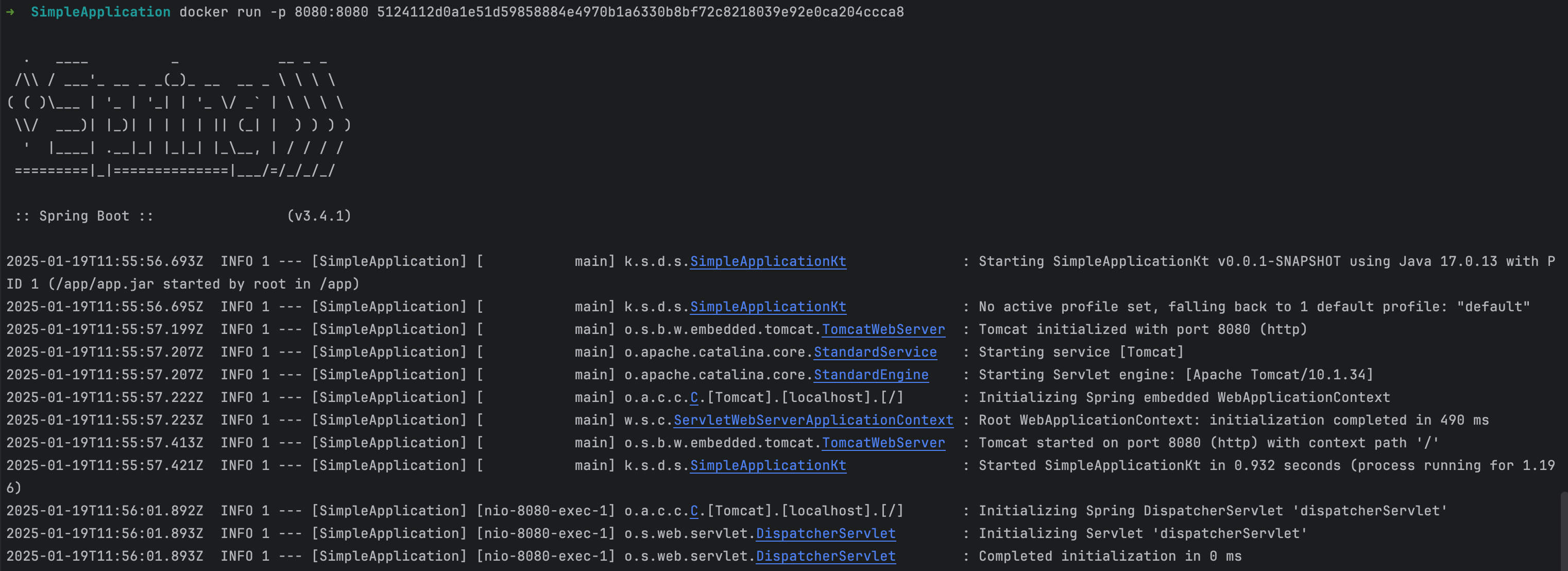The image size is (1568, 571).
Task: Click the StandardEngine class link
Action: pos(871,375)
